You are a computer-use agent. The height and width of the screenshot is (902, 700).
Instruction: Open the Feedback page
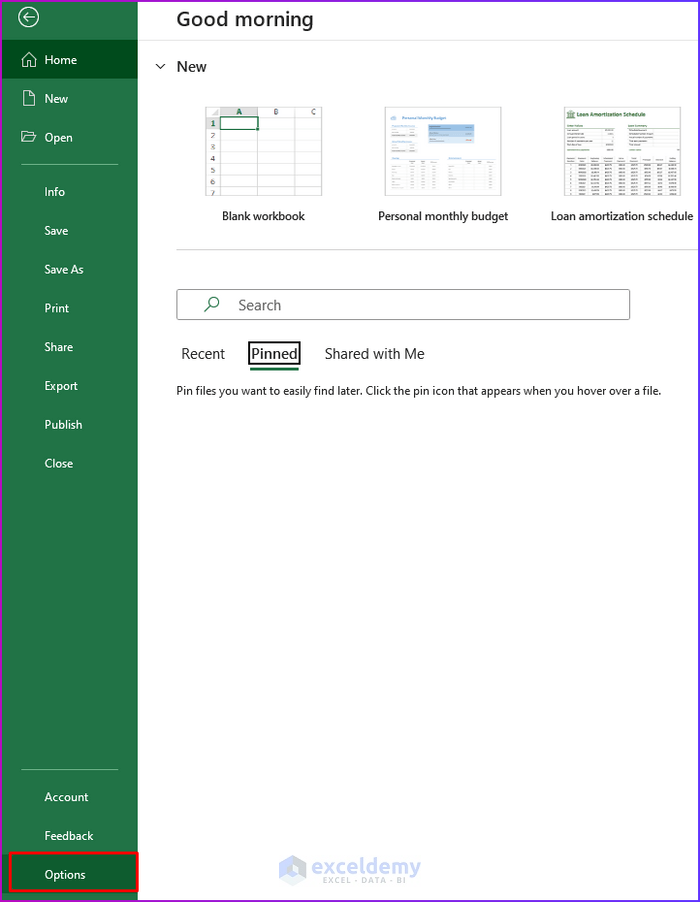(68, 836)
